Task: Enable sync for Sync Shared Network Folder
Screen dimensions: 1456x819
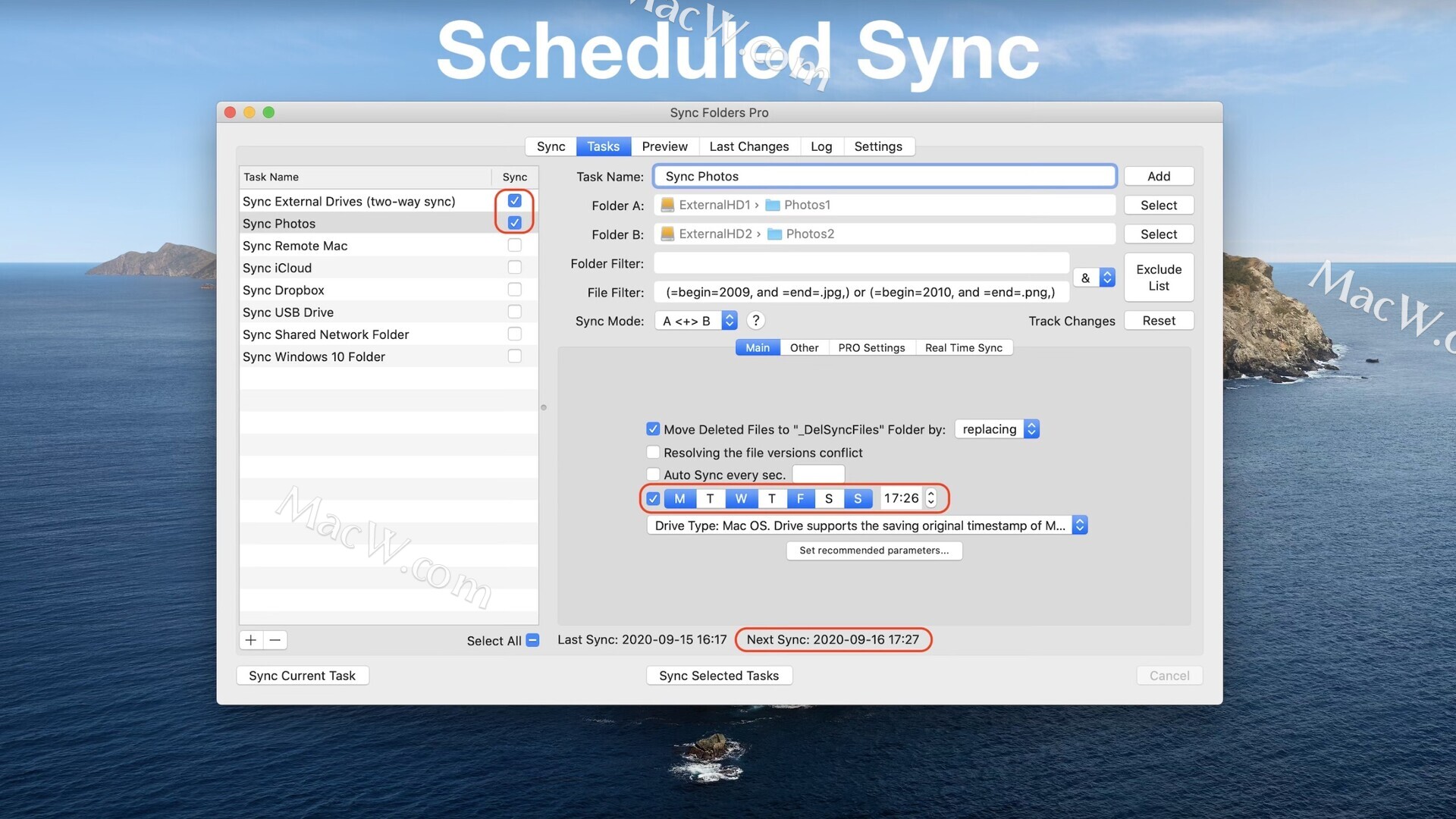Action: (514, 334)
